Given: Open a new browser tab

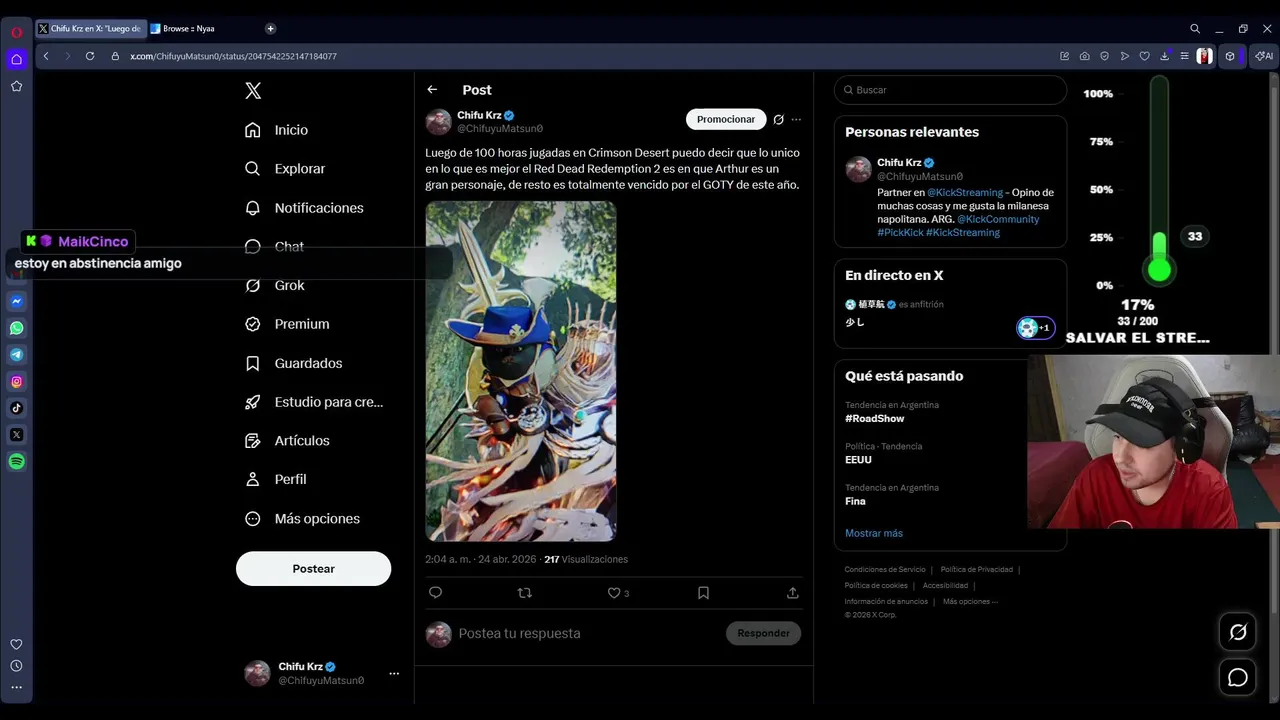Looking at the screenshot, I should 270,29.
